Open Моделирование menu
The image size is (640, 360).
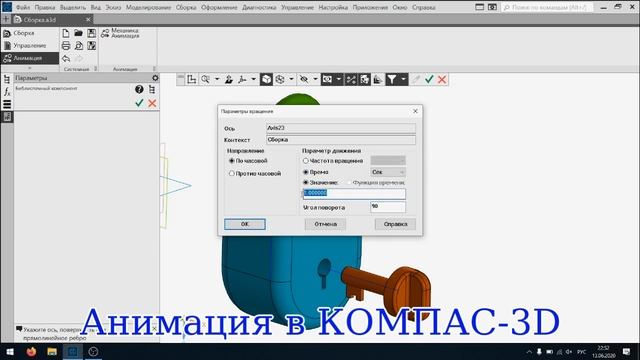[149, 7]
